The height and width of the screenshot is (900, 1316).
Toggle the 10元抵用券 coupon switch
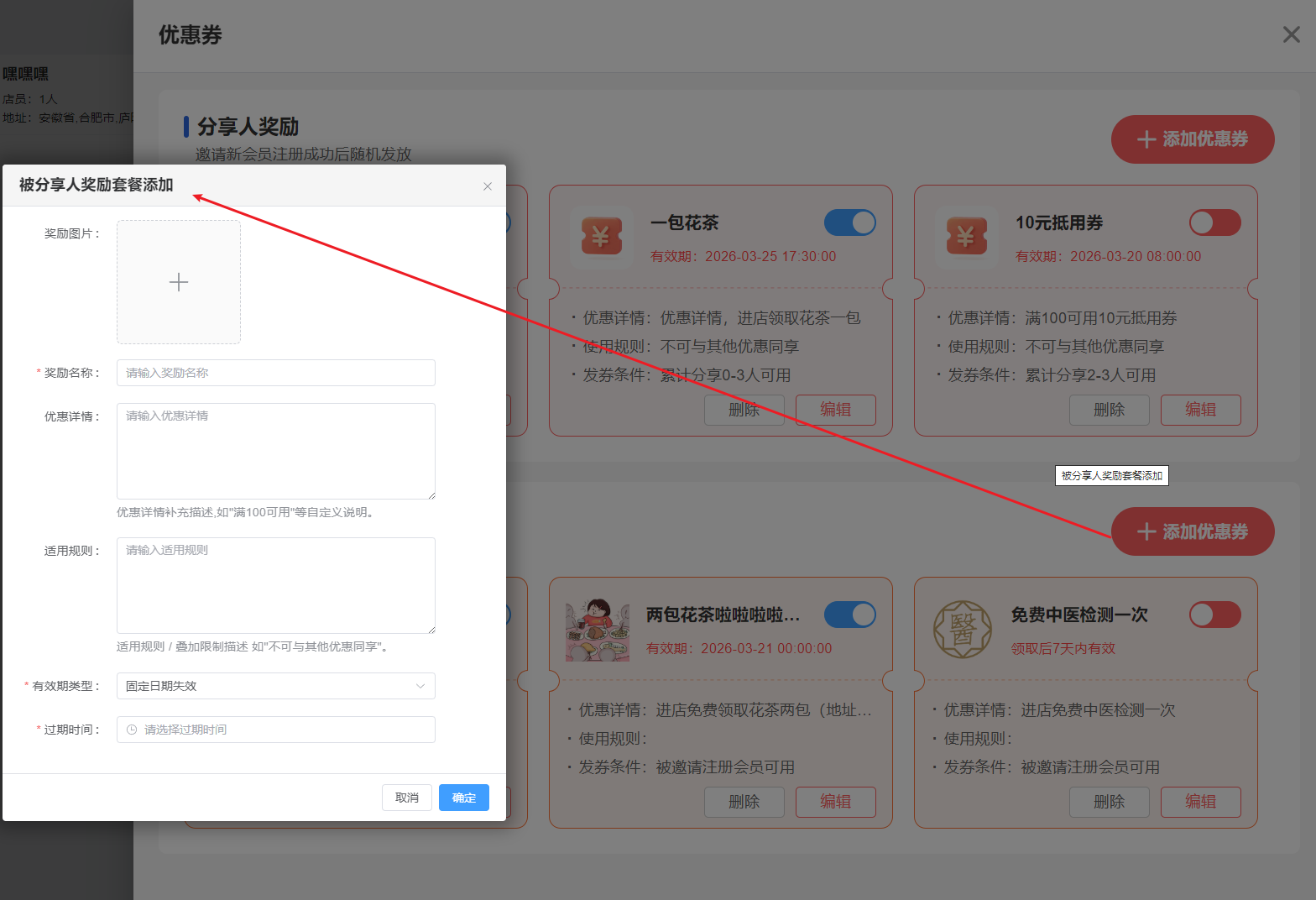(1215, 222)
